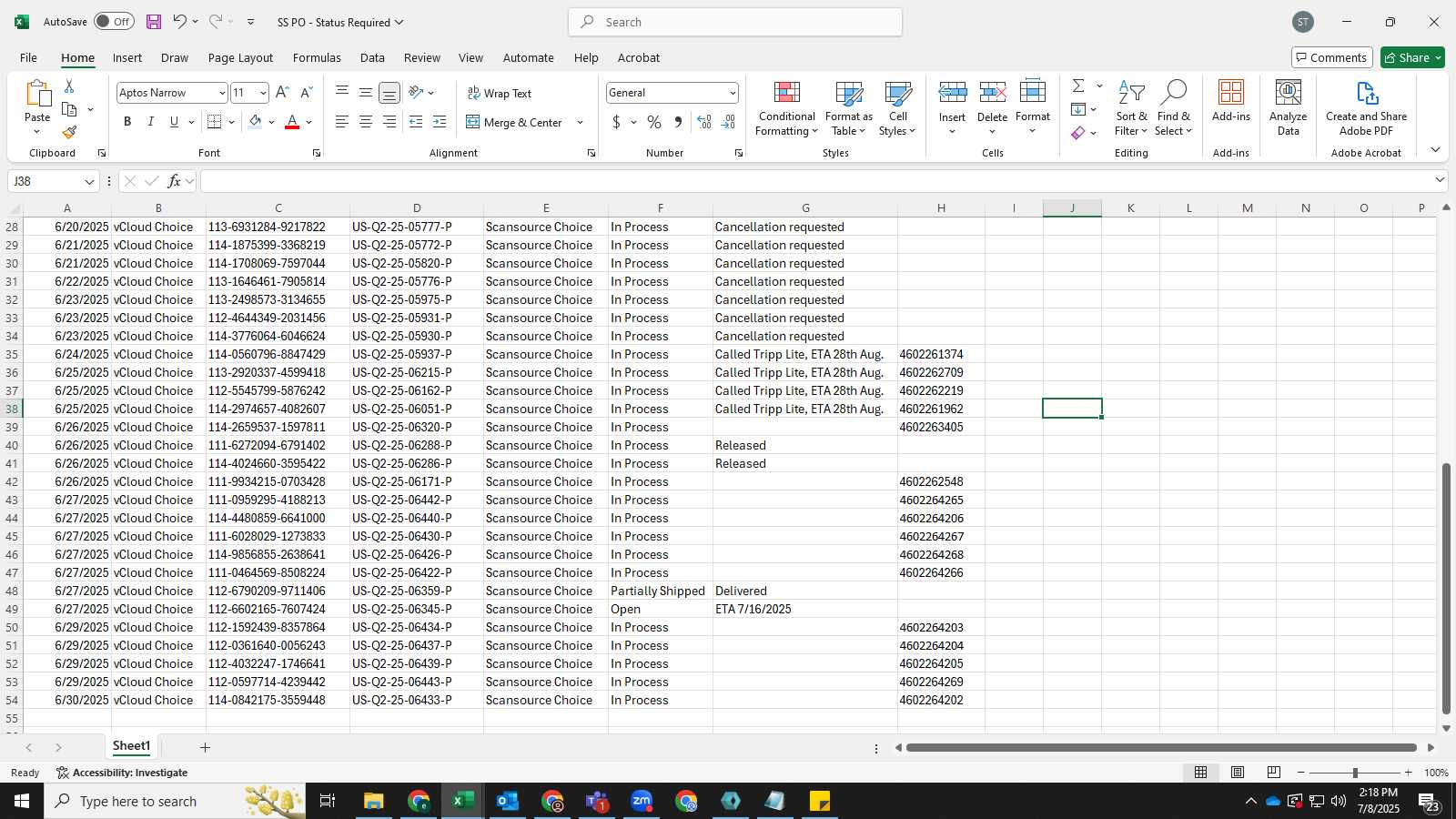Image resolution: width=1456 pixels, height=819 pixels.
Task: Click the Percent Style icon
Action: (654, 122)
